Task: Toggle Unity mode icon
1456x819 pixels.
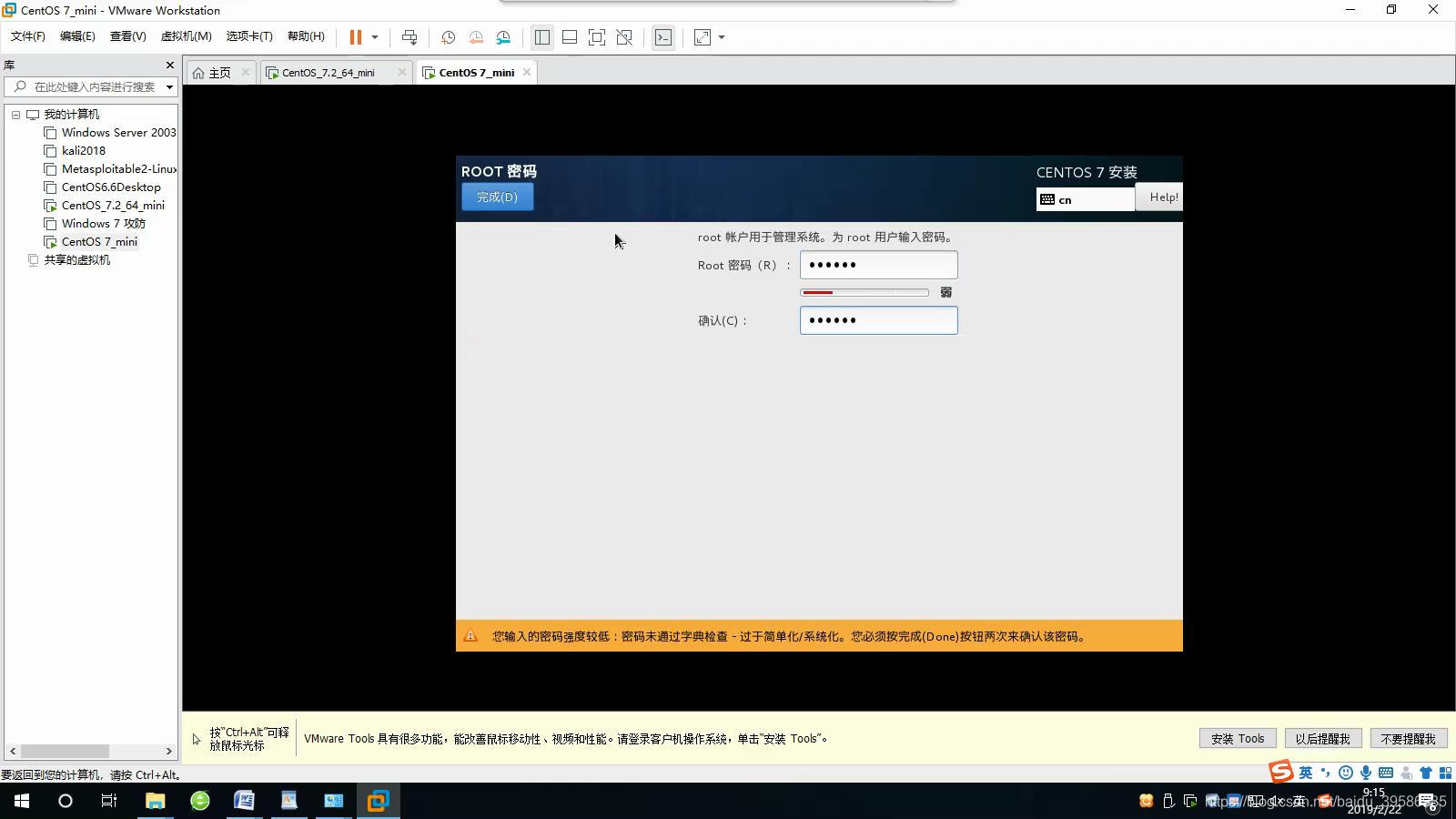Action: coord(624,37)
